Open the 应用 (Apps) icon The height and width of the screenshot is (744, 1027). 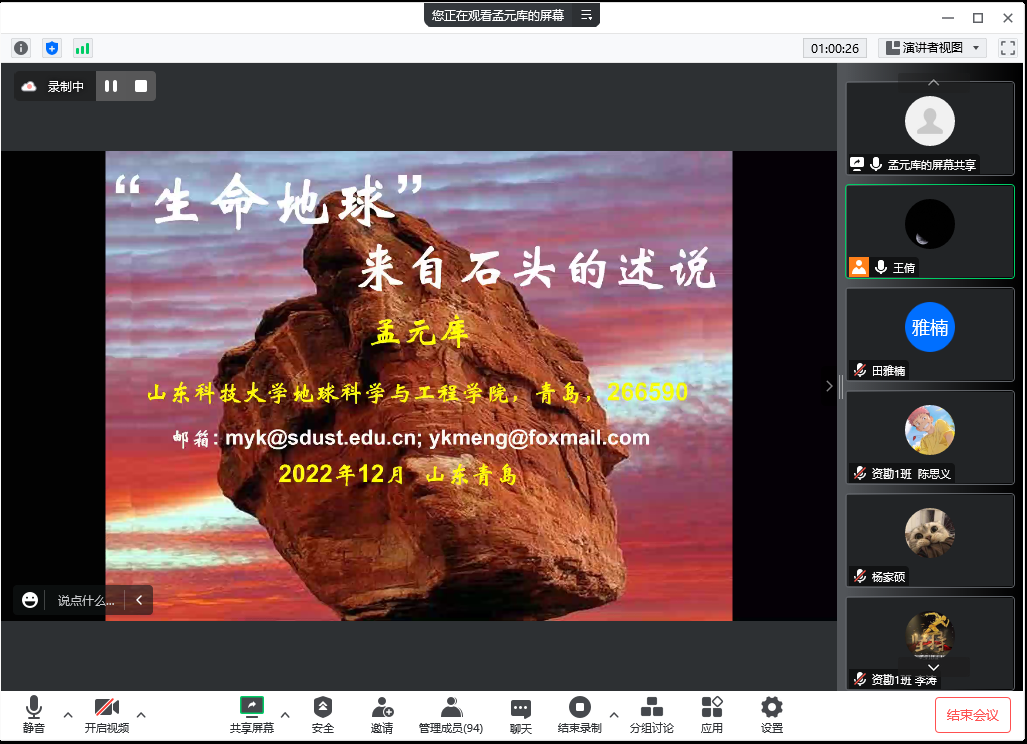tap(712, 714)
